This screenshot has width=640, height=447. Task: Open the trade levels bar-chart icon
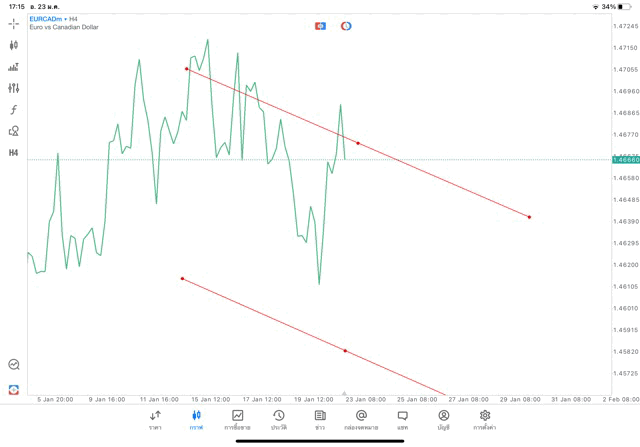pyautogui.click(x=14, y=67)
